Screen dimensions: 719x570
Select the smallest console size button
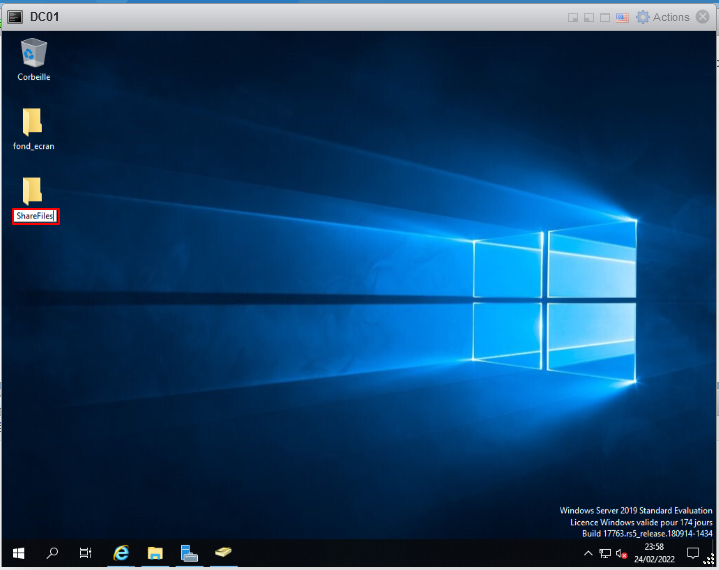click(x=573, y=17)
